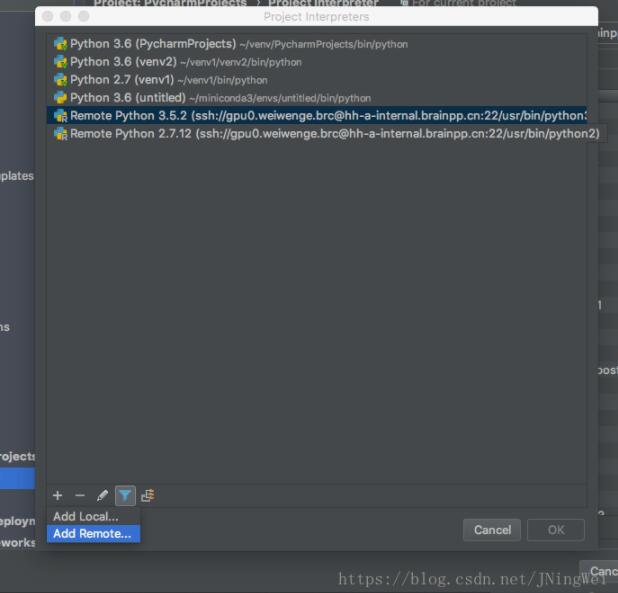Click Python icon beside Python 3.6 (PycharmProjects)
Image resolution: width=618 pixels, height=593 pixels.
tap(60, 44)
